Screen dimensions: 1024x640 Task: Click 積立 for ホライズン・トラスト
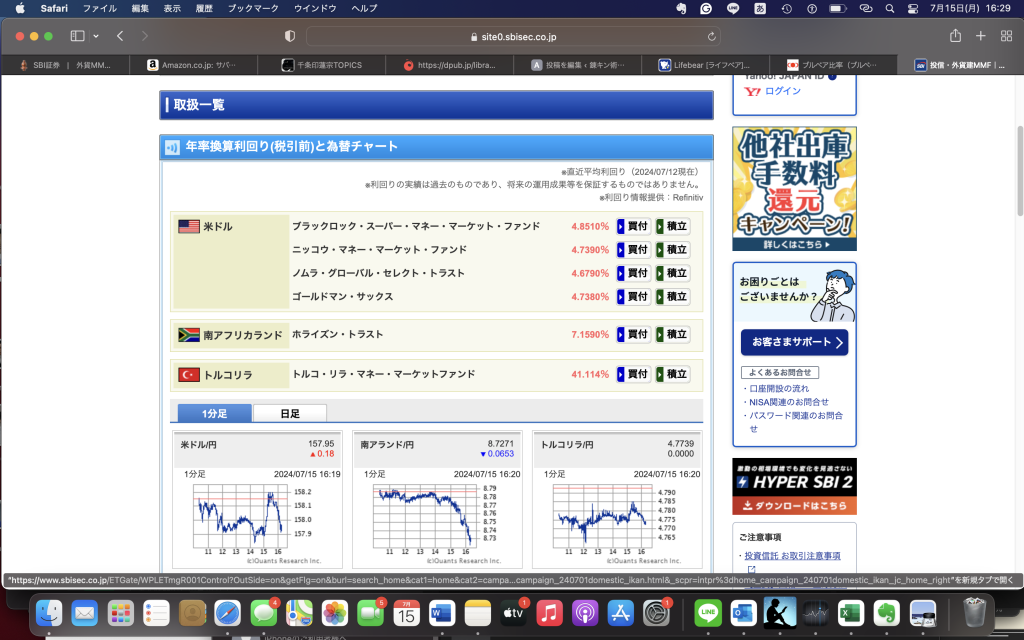pyautogui.click(x=673, y=334)
